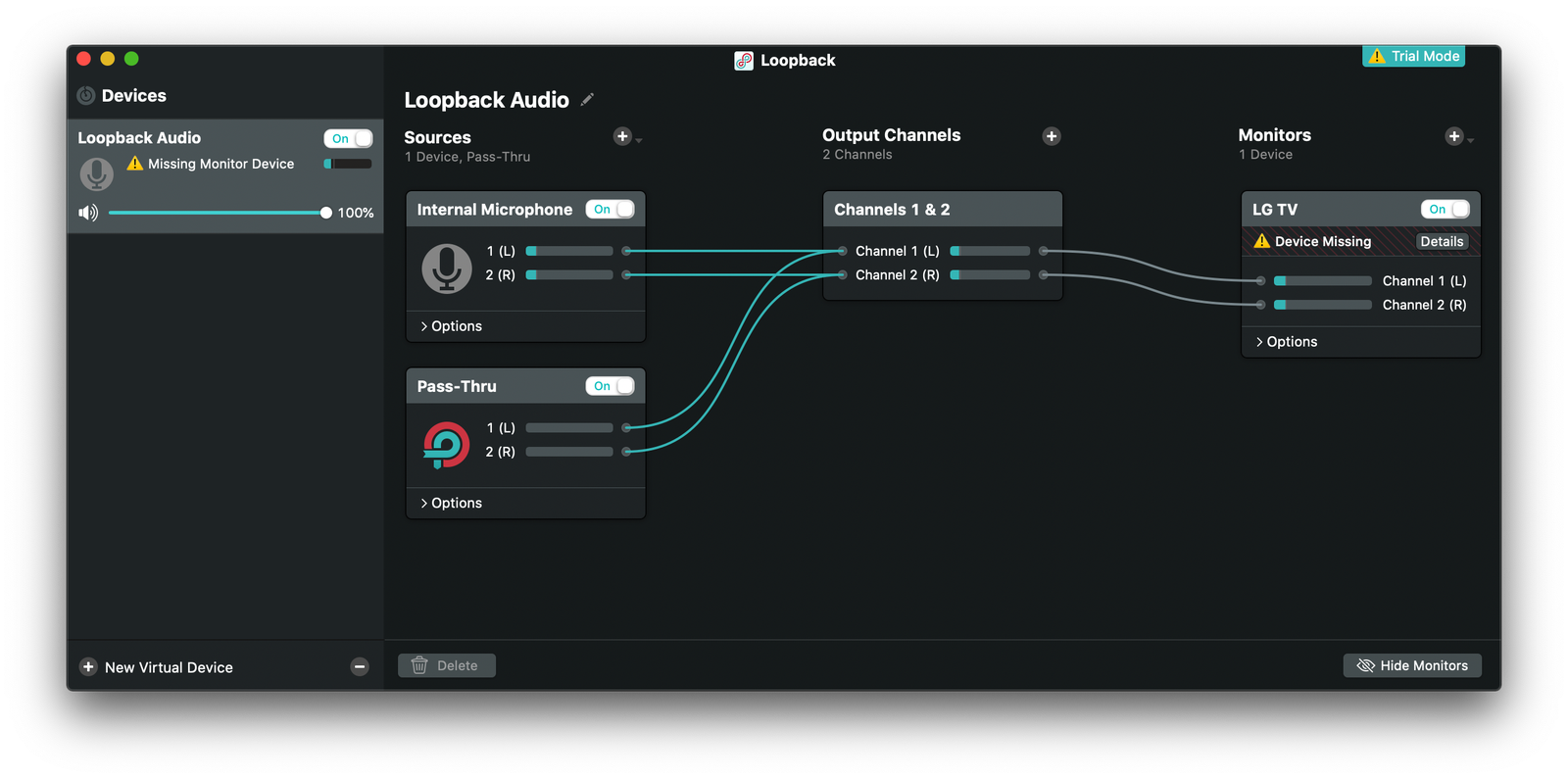
Task: Click the Pass-Thru 1 (L) output connector
Action: coord(626,427)
